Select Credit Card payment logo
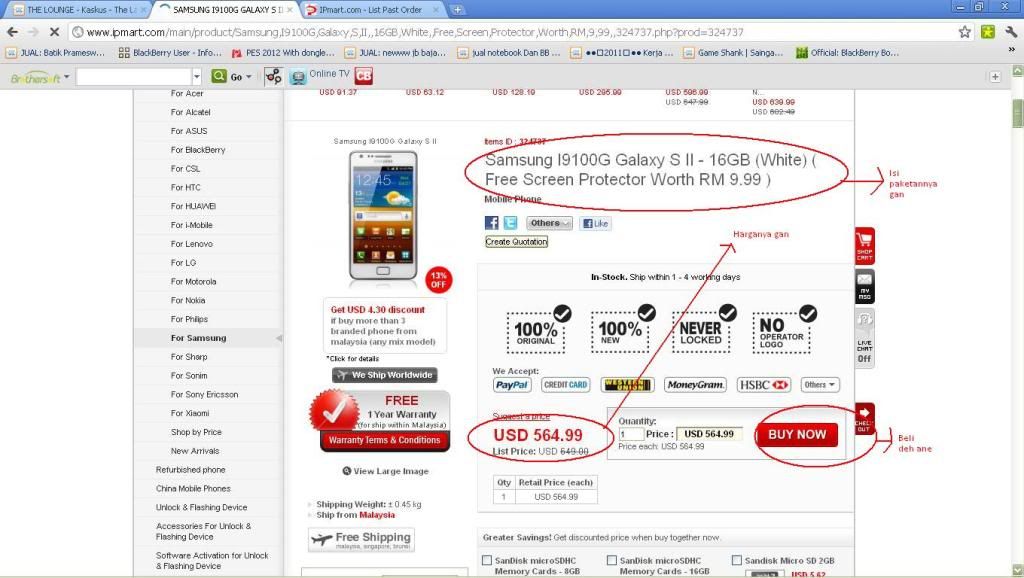 [566, 385]
